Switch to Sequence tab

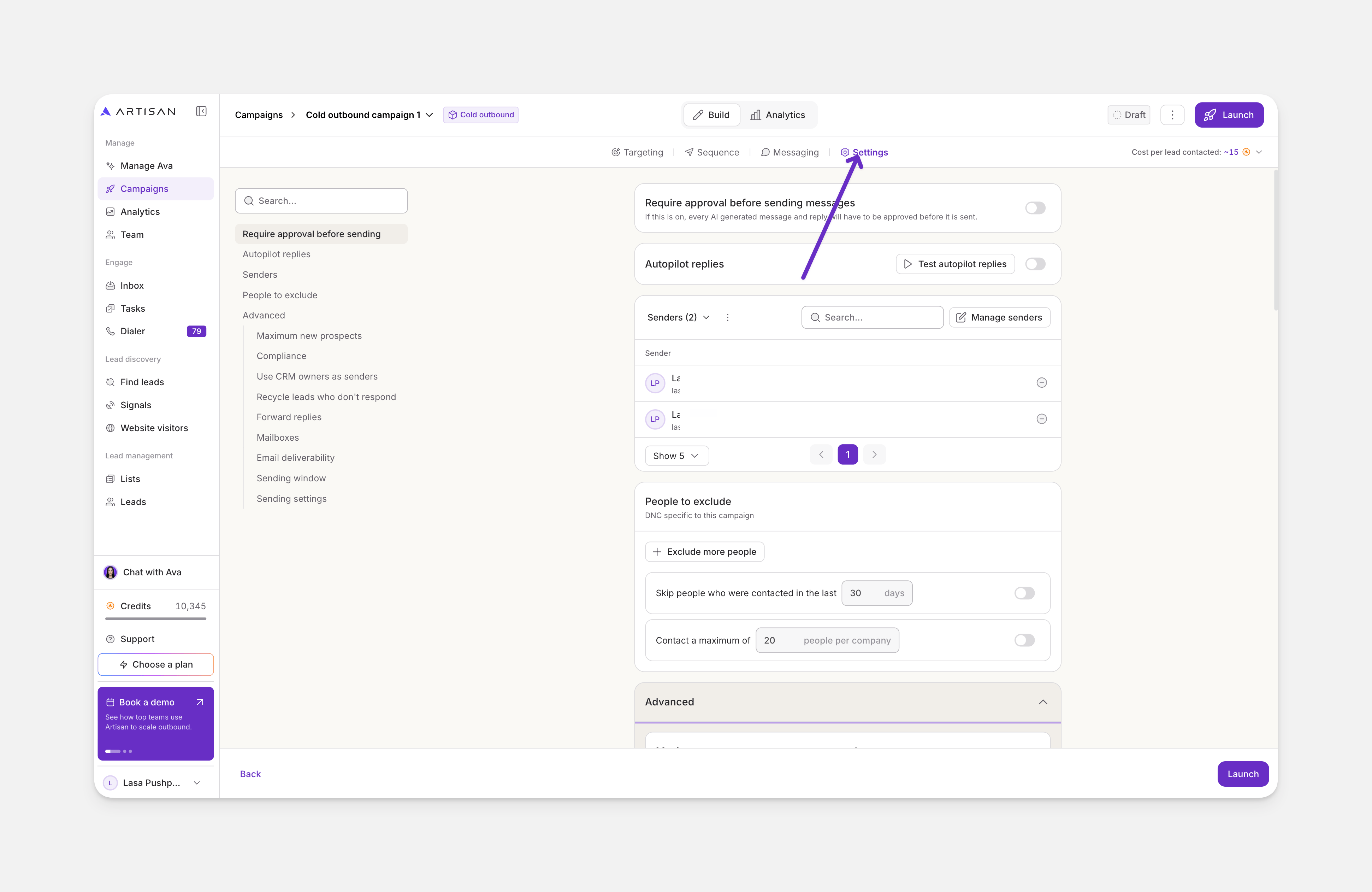coord(712,152)
